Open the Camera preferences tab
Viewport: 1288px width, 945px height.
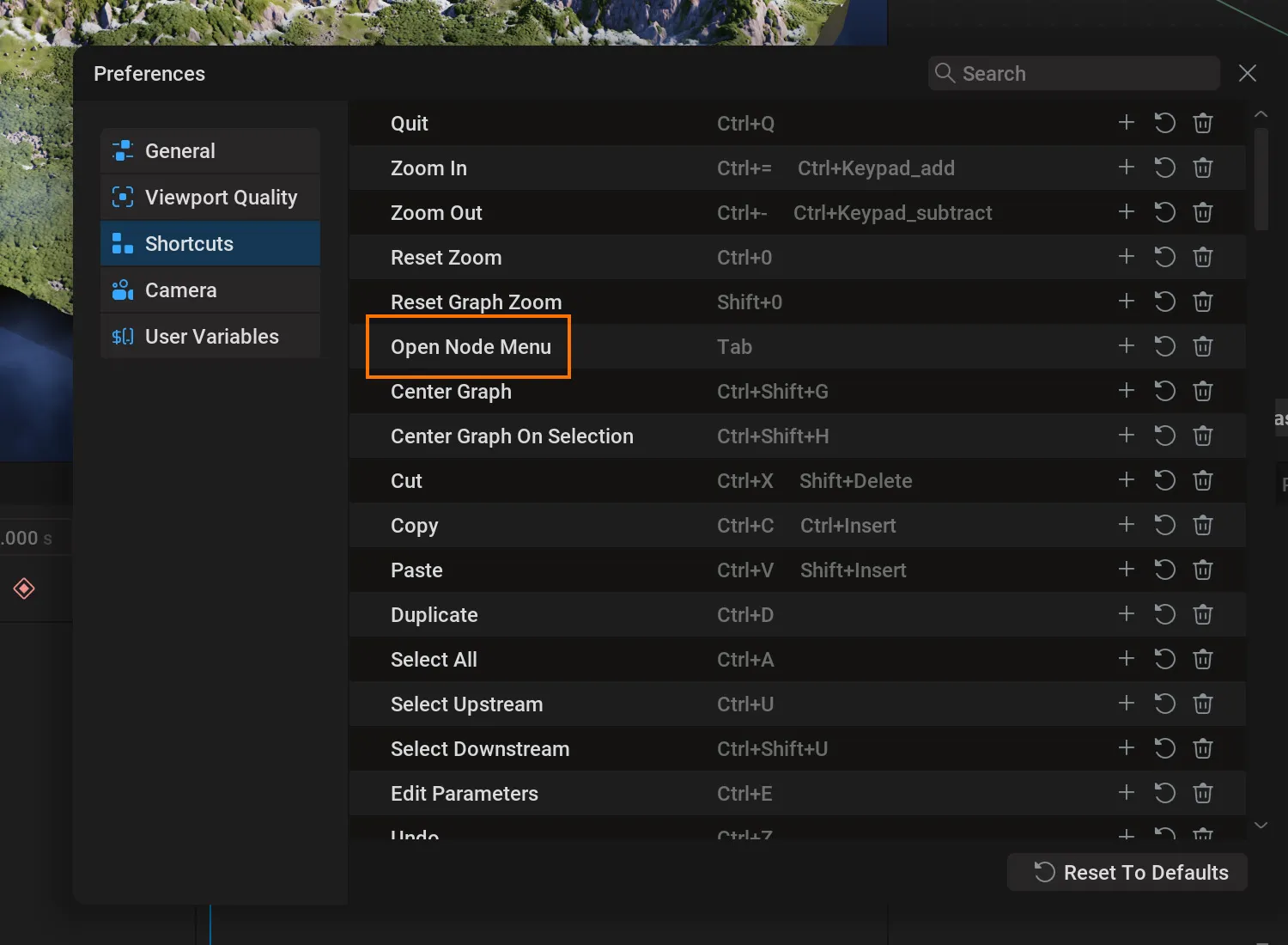pyautogui.click(x=210, y=290)
